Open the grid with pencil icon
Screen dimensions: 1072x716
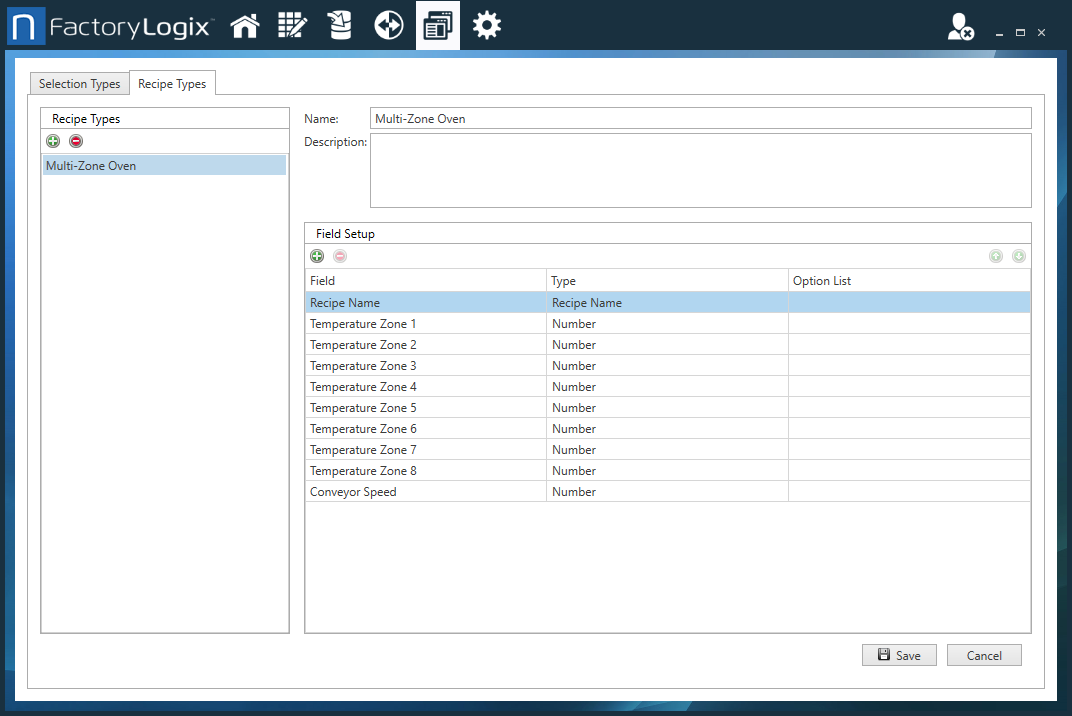(292, 26)
